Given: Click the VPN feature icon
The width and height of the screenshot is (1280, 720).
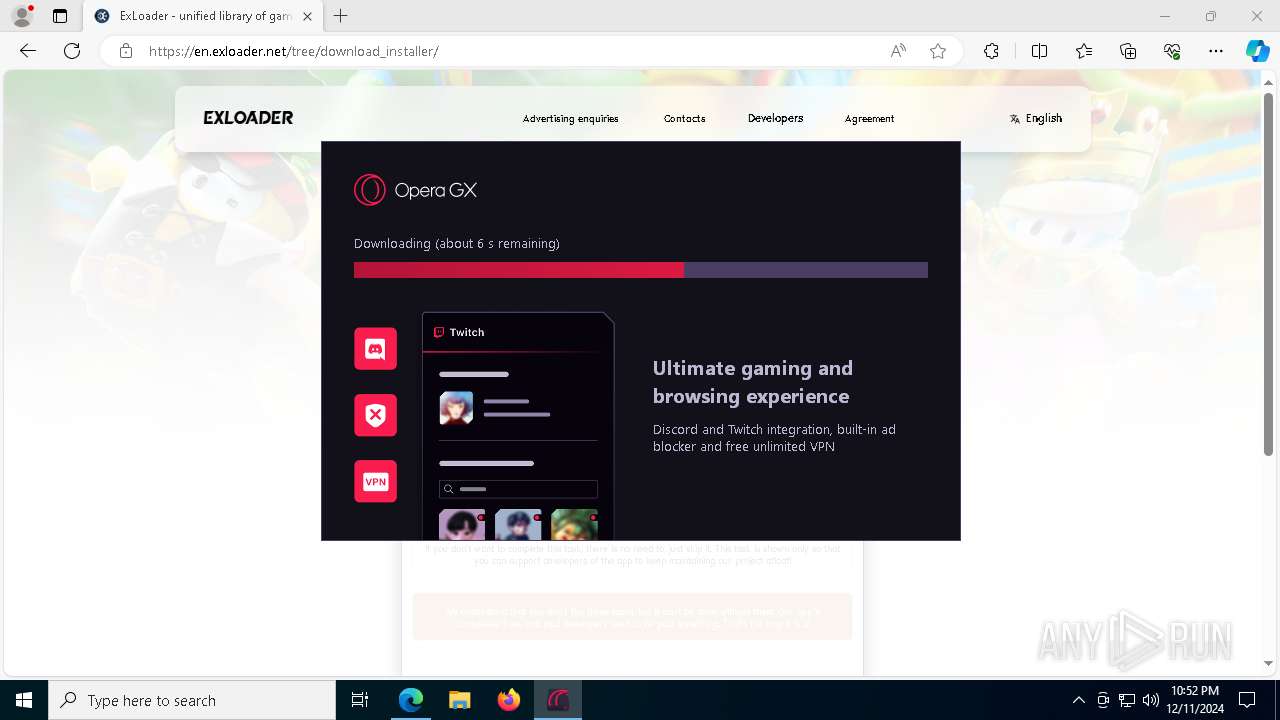Looking at the screenshot, I should (376, 481).
